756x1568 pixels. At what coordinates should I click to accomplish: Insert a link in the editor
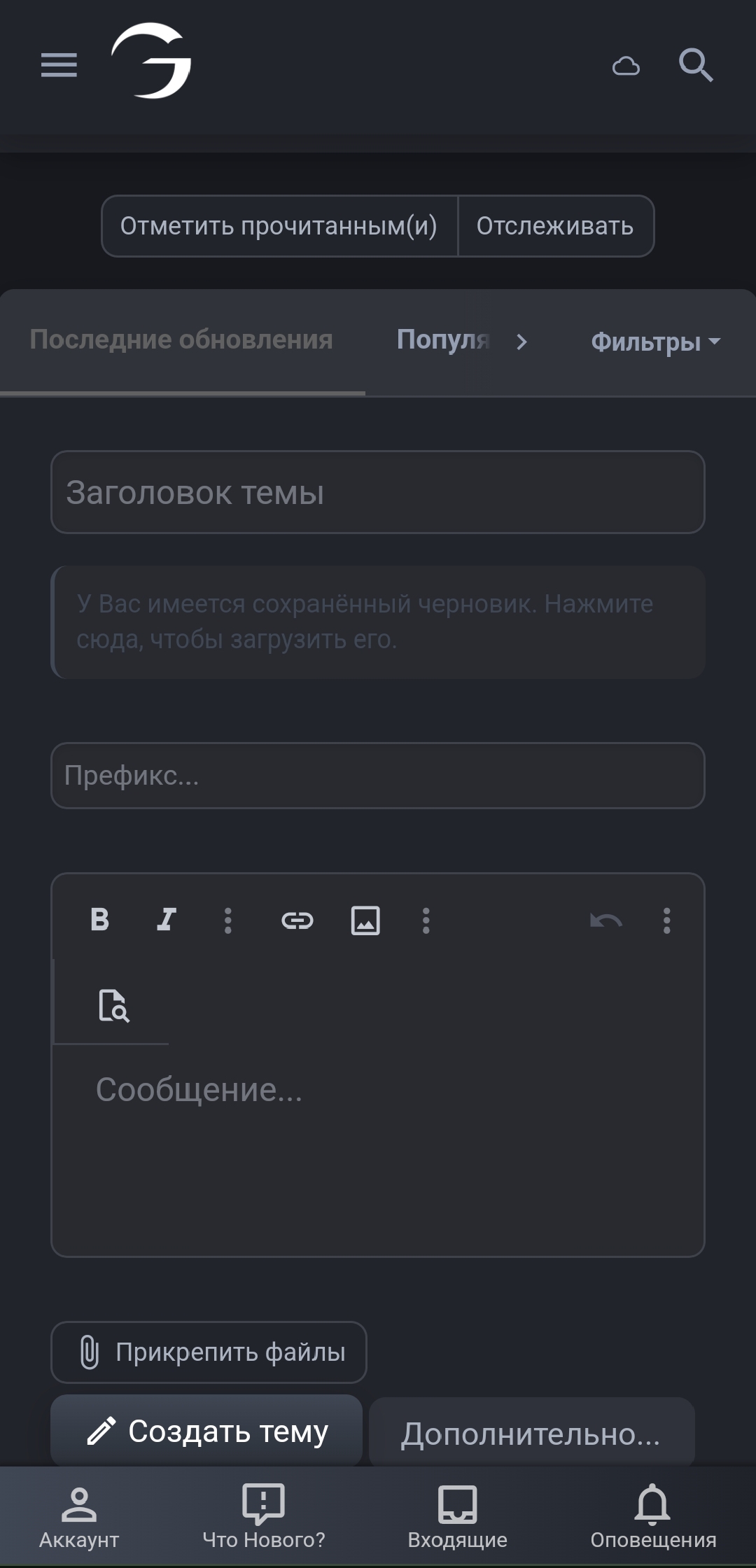point(297,920)
